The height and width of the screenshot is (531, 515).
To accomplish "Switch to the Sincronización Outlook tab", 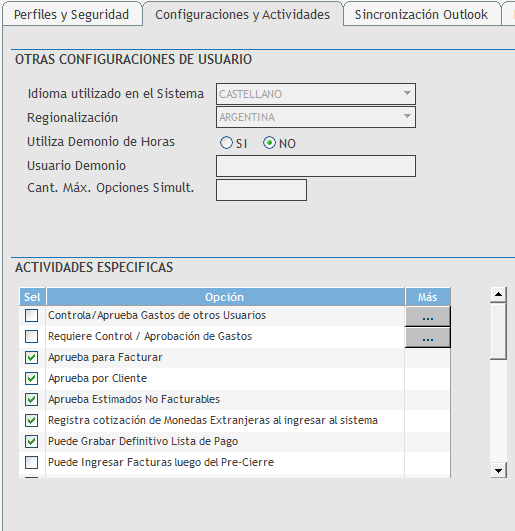I will click(x=421, y=15).
